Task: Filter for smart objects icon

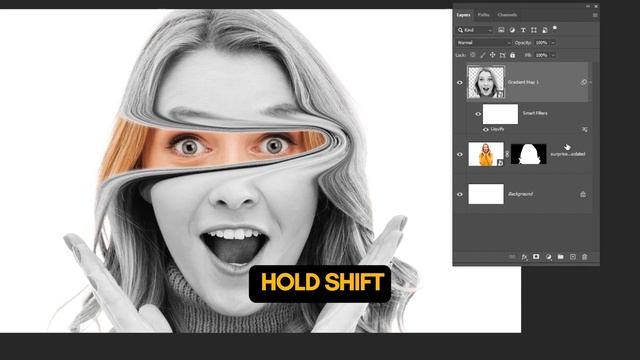Action: [544, 30]
